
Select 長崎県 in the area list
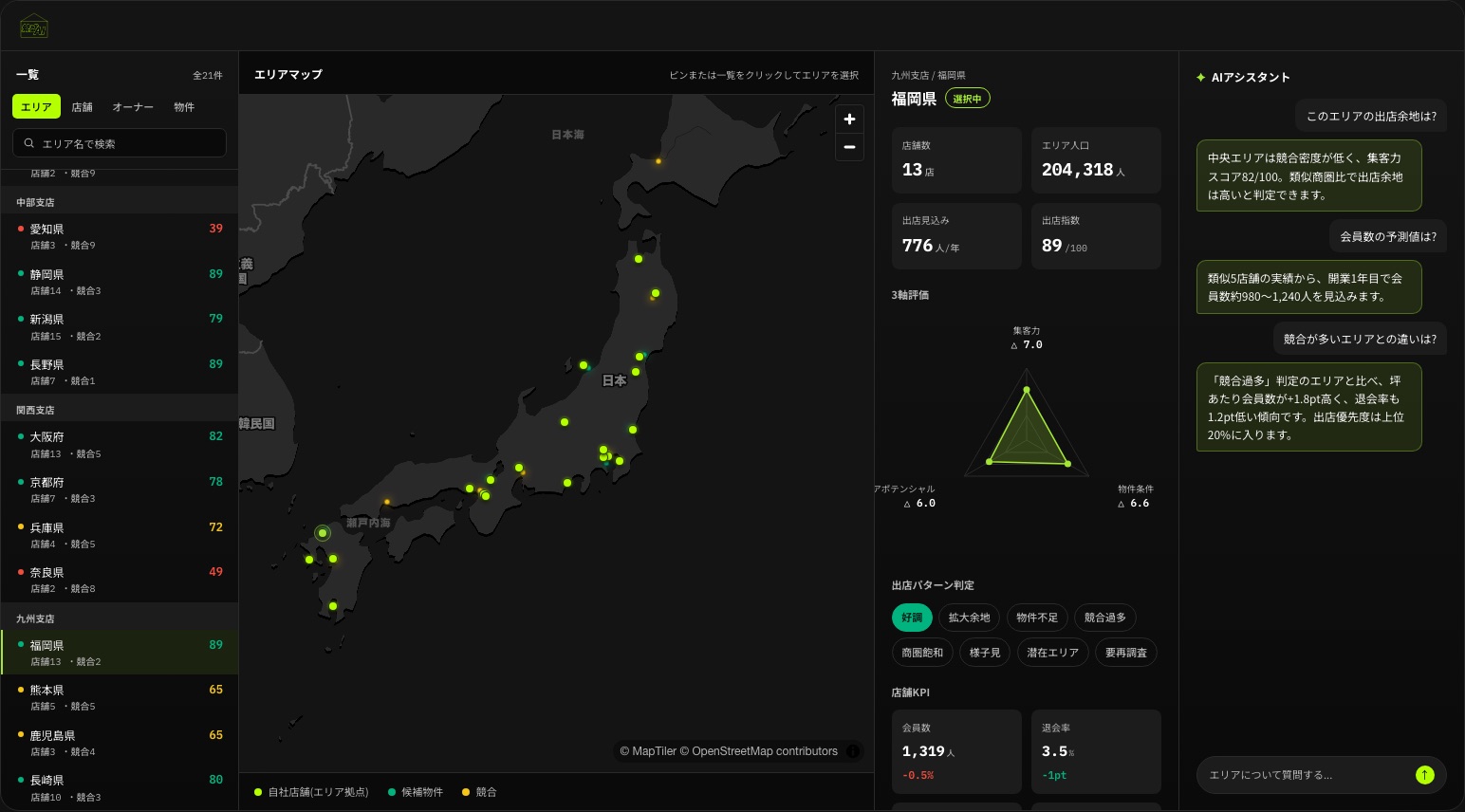click(x=120, y=787)
